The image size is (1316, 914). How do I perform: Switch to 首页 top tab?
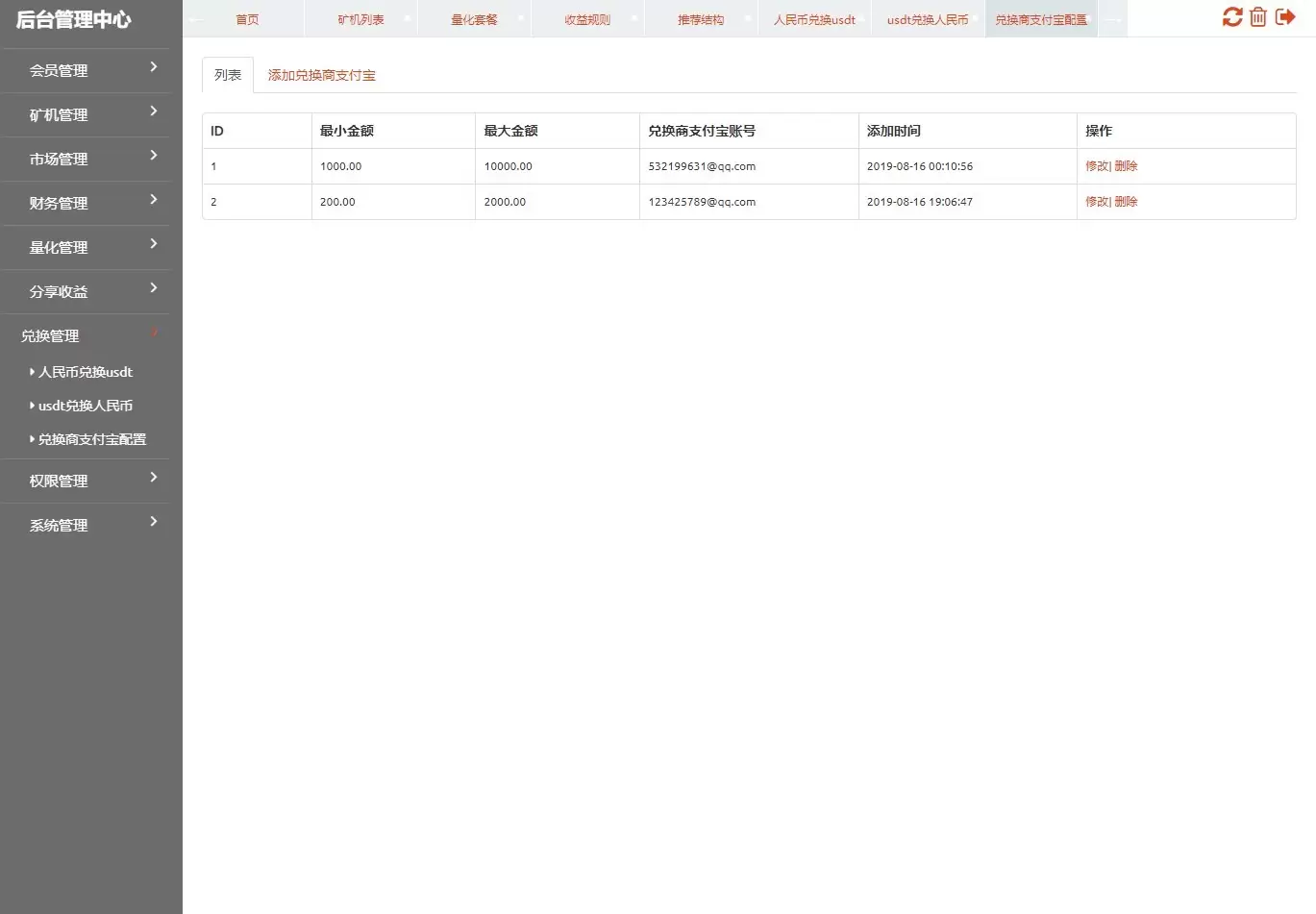tap(247, 19)
